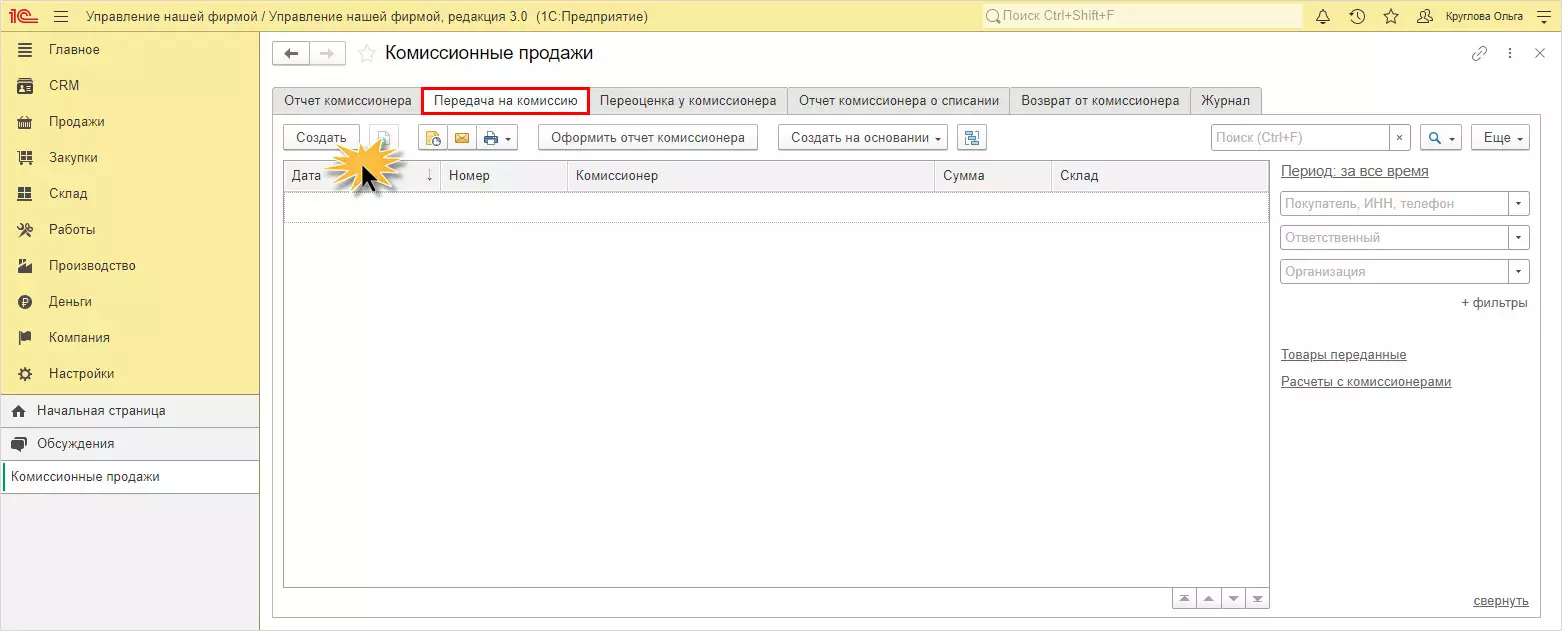Open Покупатель, ИНН, телефон dropdown arrow
Image resolution: width=1562 pixels, height=631 pixels.
[x=1520, y=204]
